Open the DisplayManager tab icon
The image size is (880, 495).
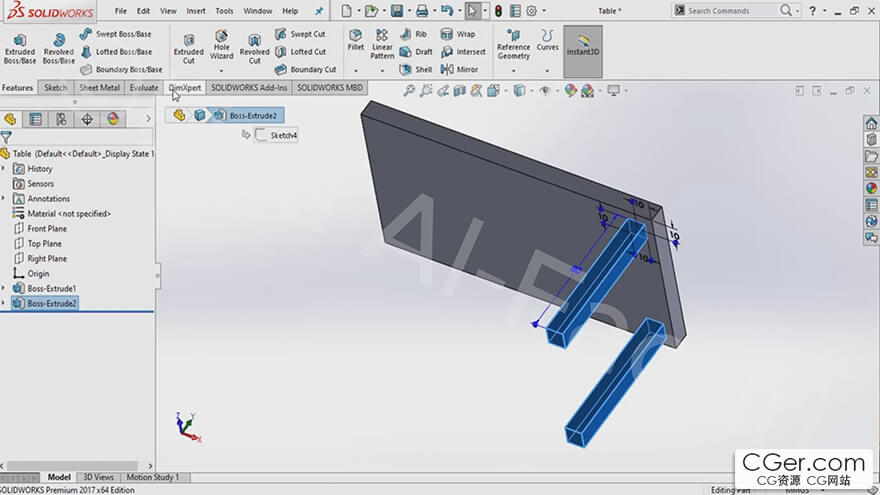click(x=113, y=119)
